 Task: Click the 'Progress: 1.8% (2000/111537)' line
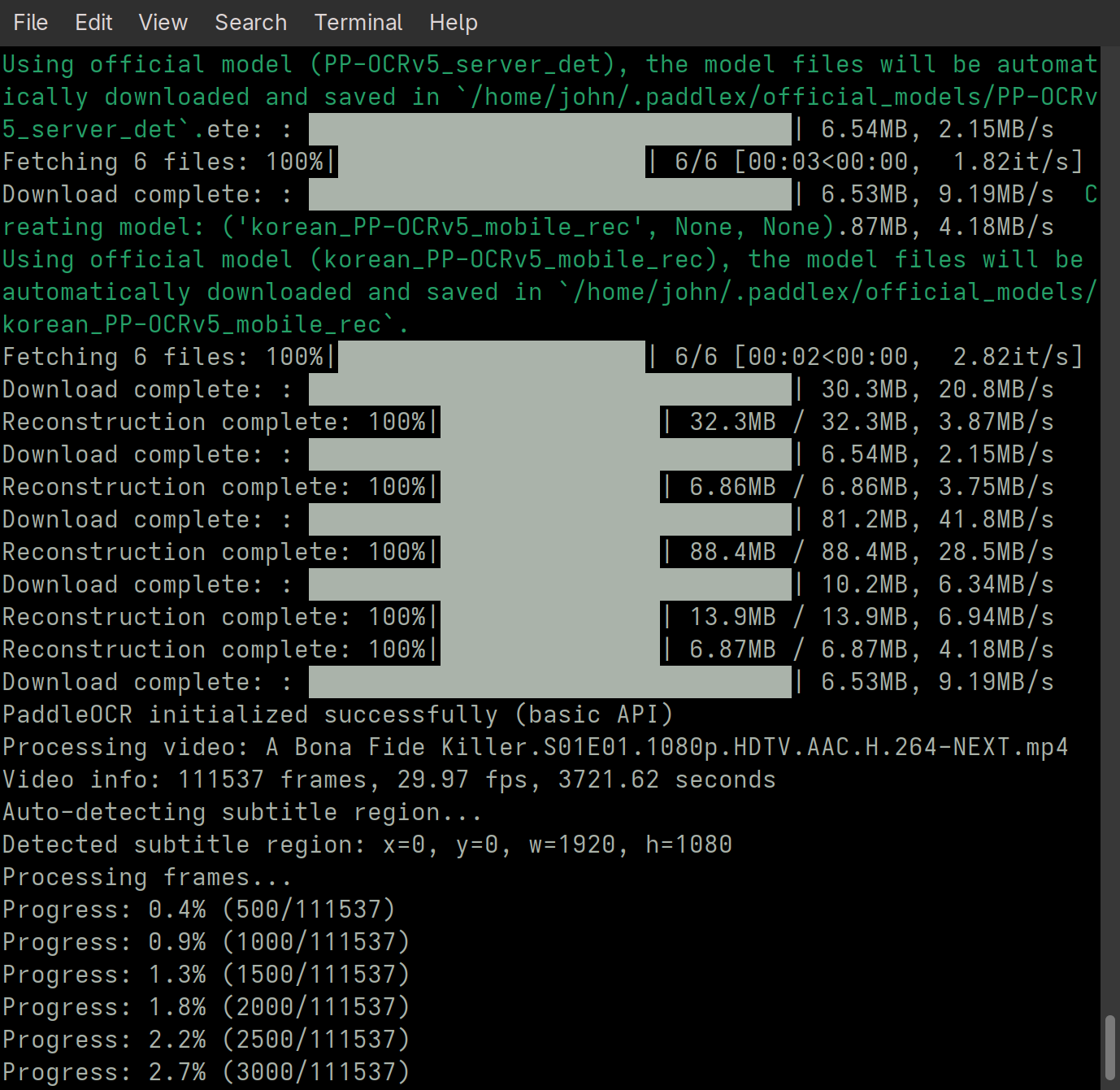coord(206,1007)
